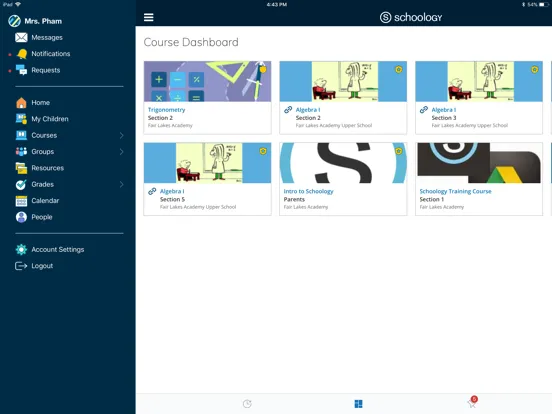The height and width of the screenshot is (414, 552).
Task: Click the Trigonometry course thumbnail image
Action: 207,82
